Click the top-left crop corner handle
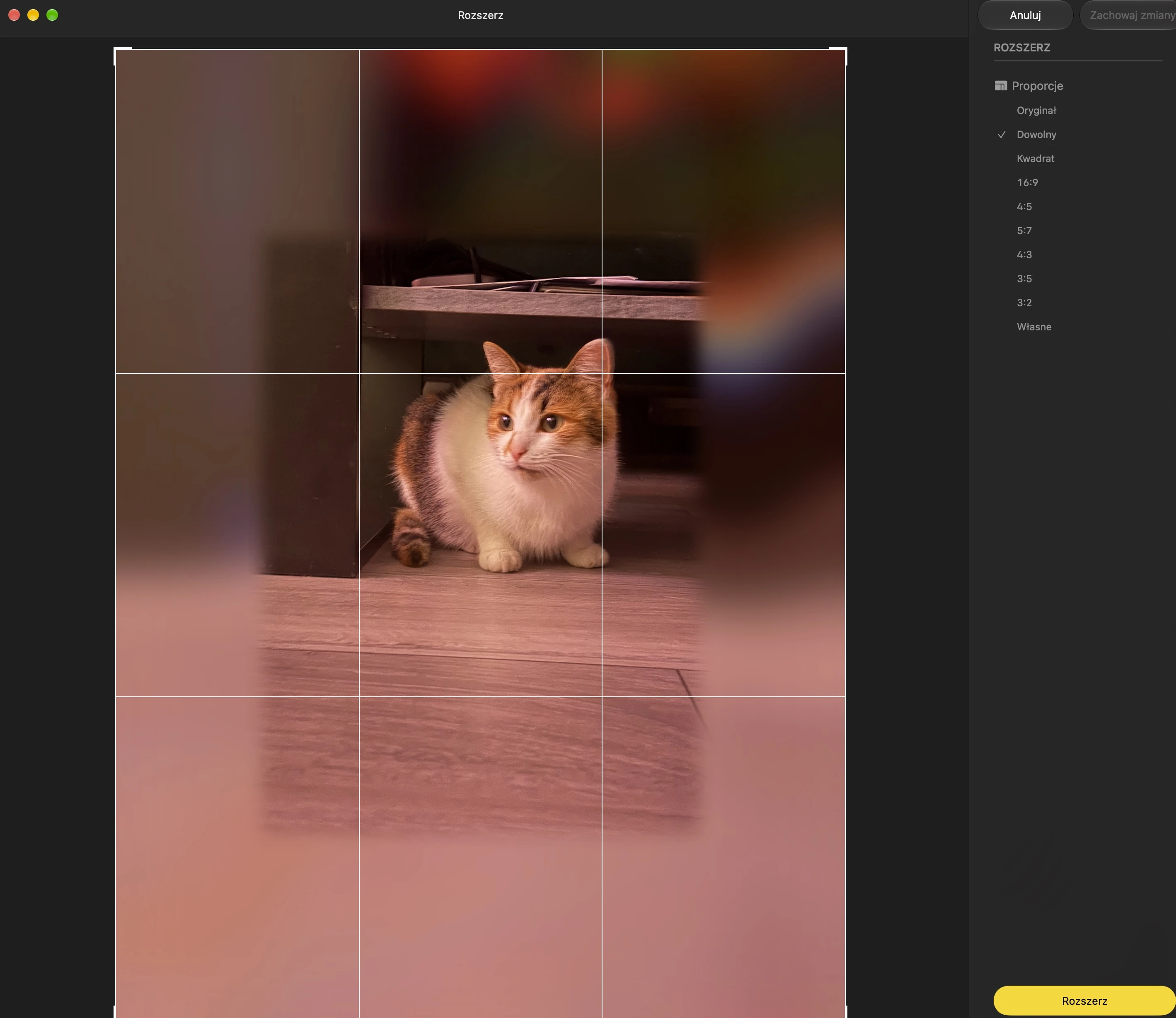The image size is (1176, 1018). pyautogui.click(x=122, y=56)
